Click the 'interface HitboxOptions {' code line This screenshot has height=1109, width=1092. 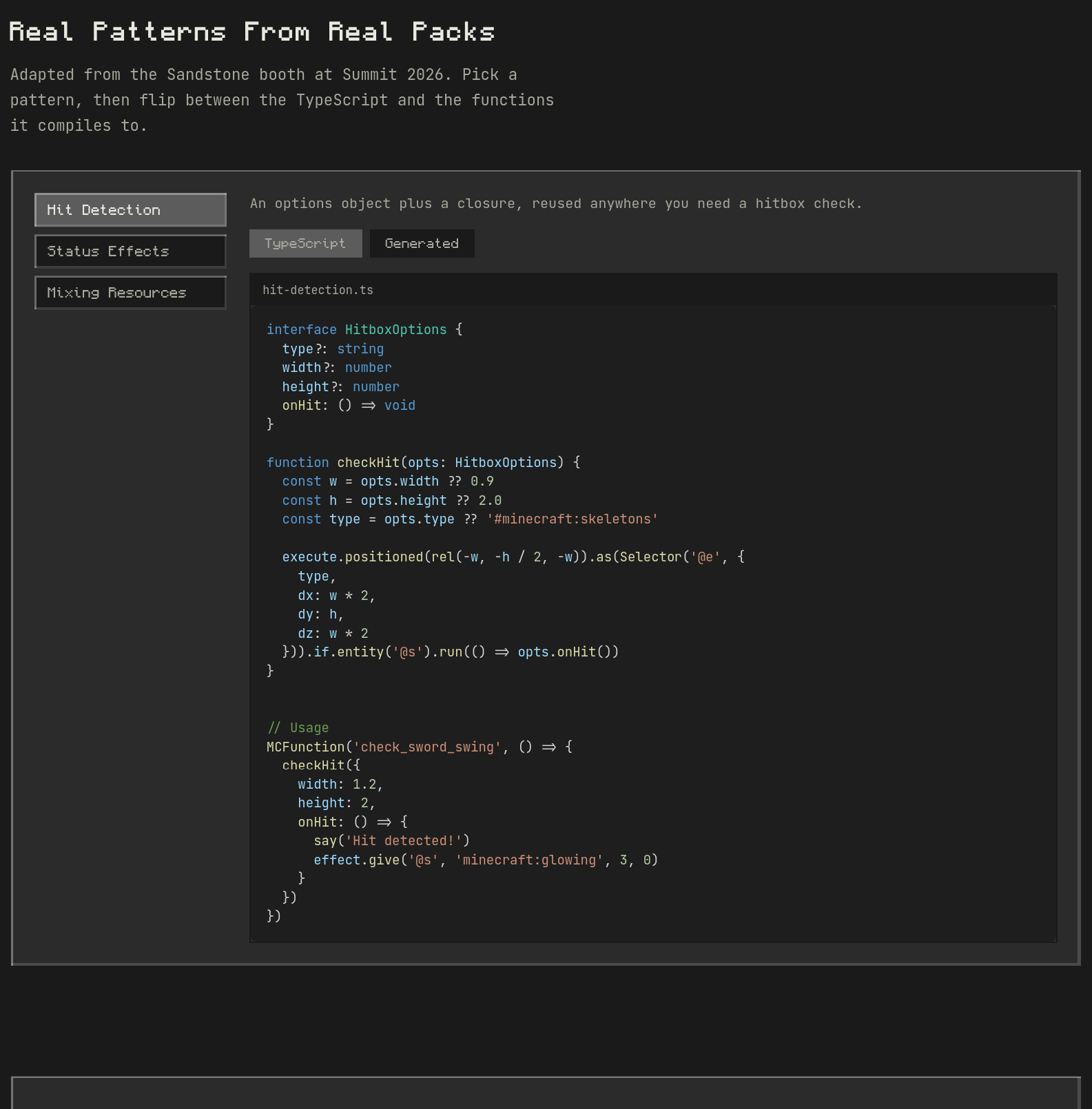point(364,330)
